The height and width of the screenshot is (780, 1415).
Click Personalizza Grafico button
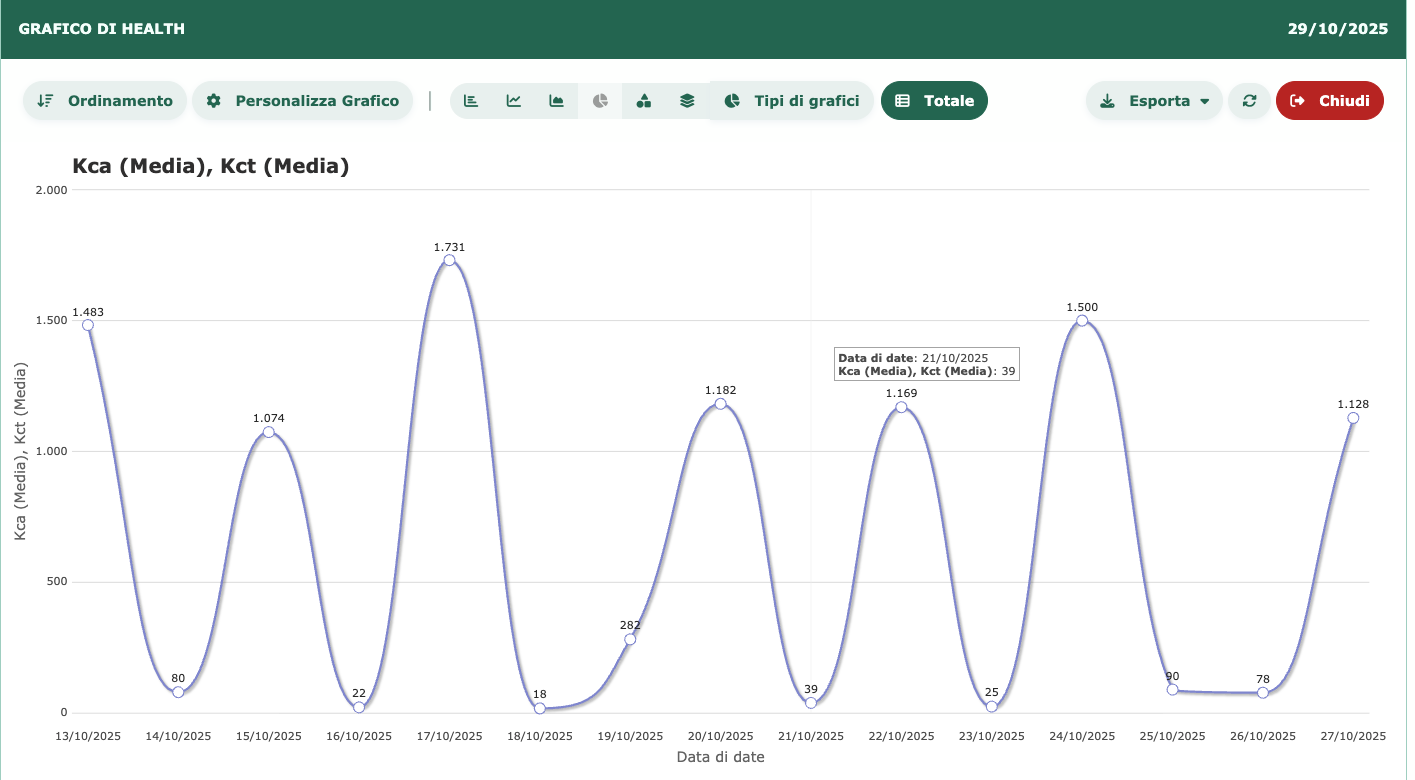tap(302, 101)
